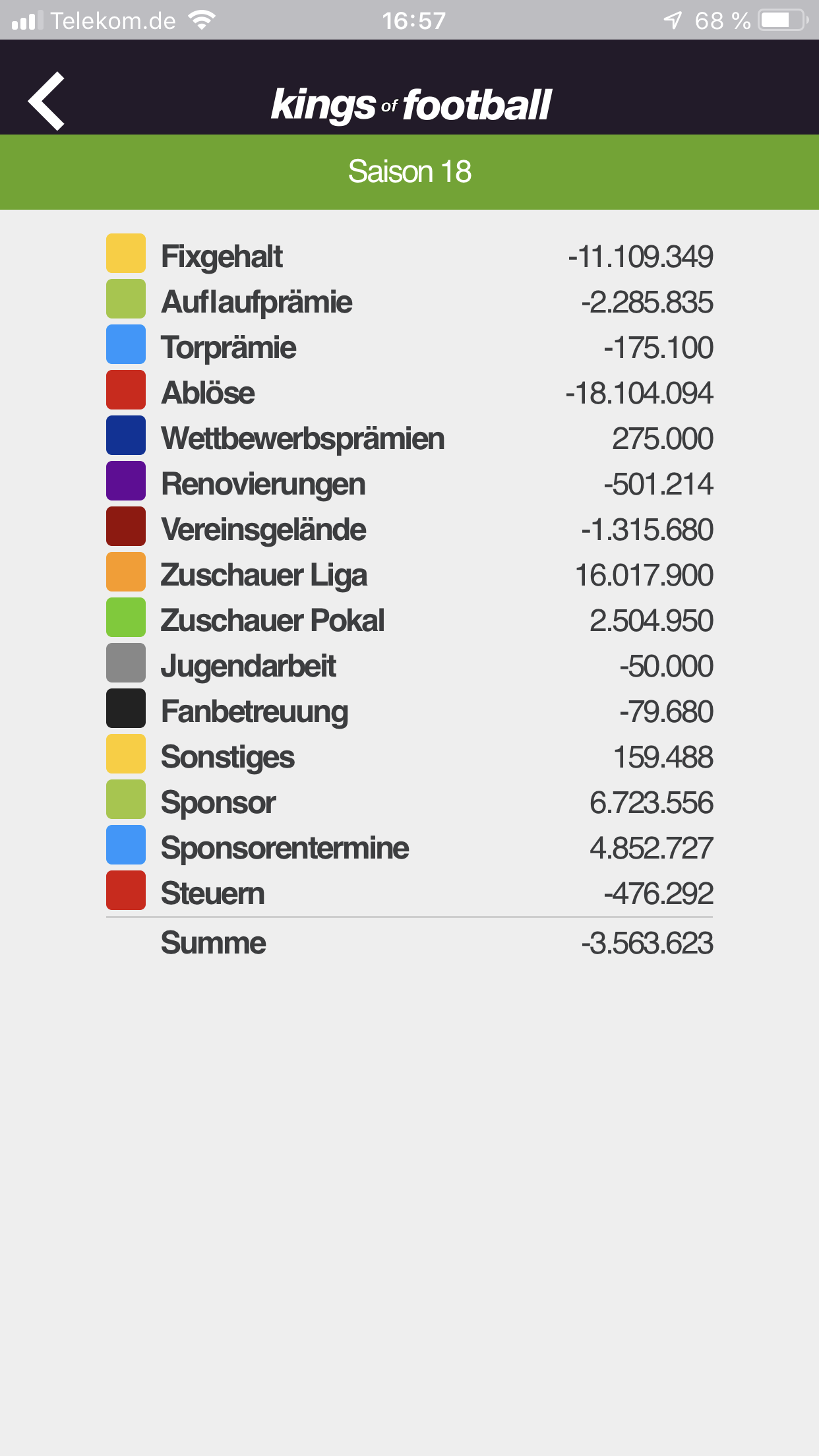819x1456 pixels.
Task: Tap the back arrow in the header
Action: [x=46, y=101]
